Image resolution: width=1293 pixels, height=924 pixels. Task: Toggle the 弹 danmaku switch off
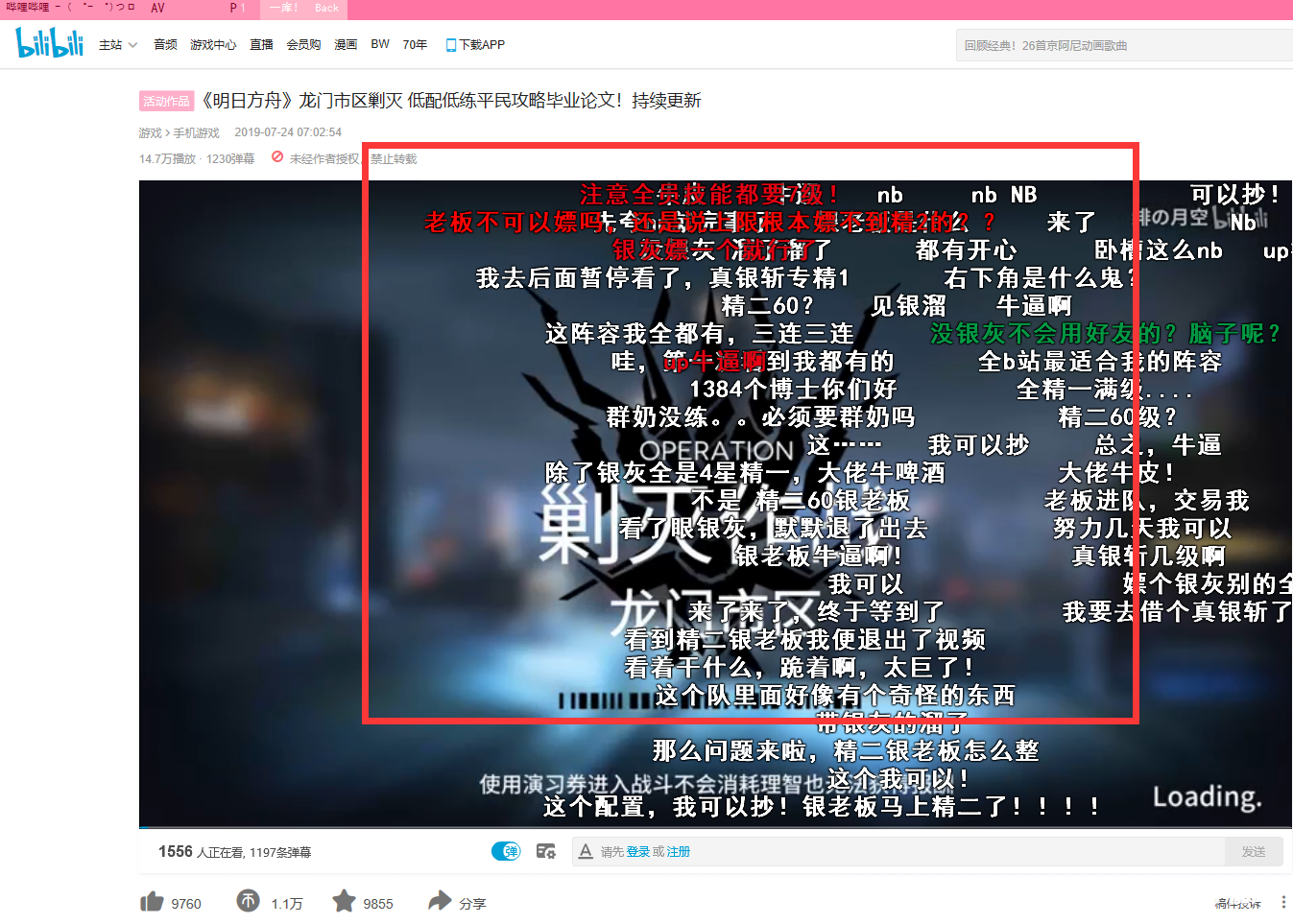[x=506, y=851]
